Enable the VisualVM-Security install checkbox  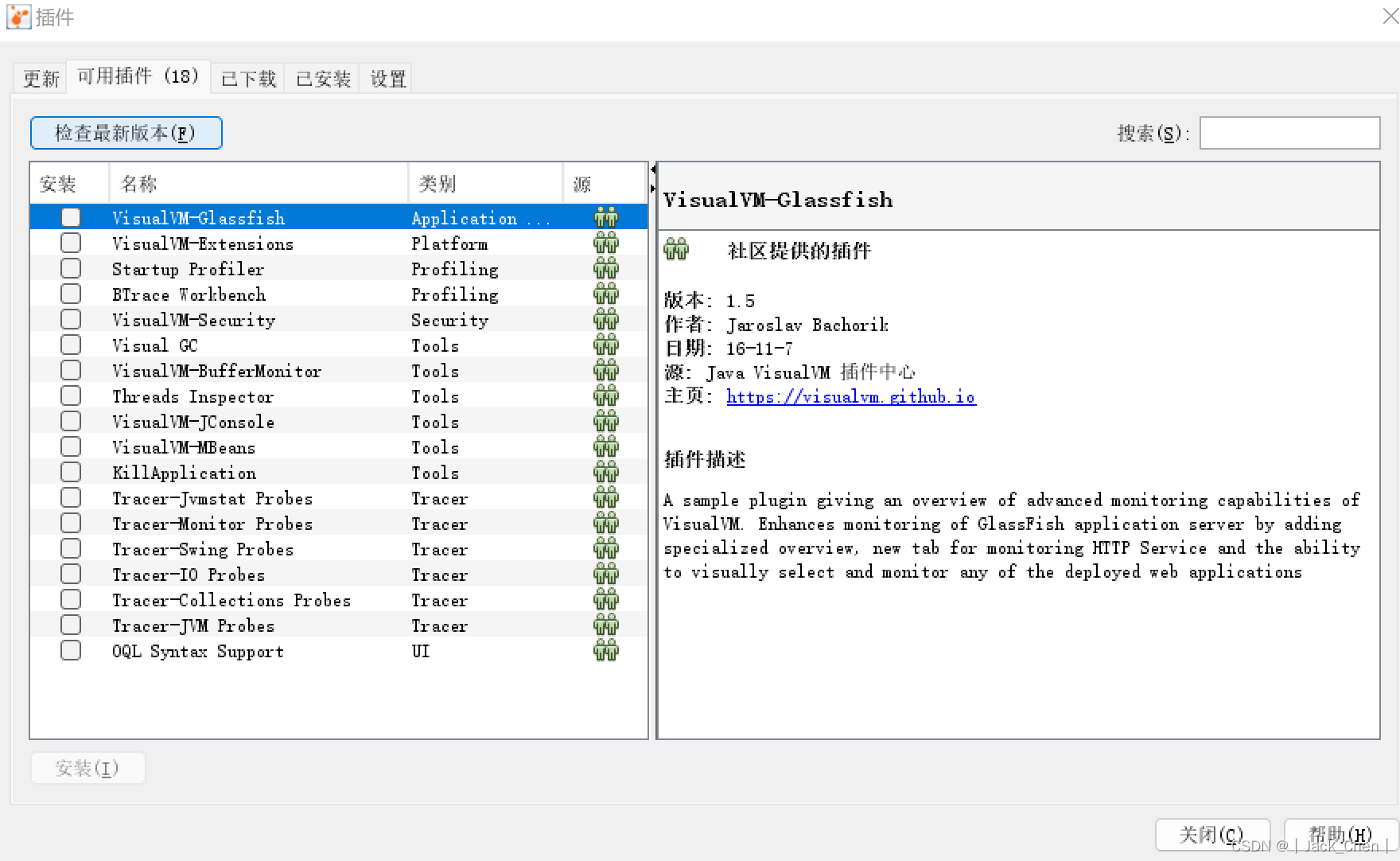click(x=71, y=319)
